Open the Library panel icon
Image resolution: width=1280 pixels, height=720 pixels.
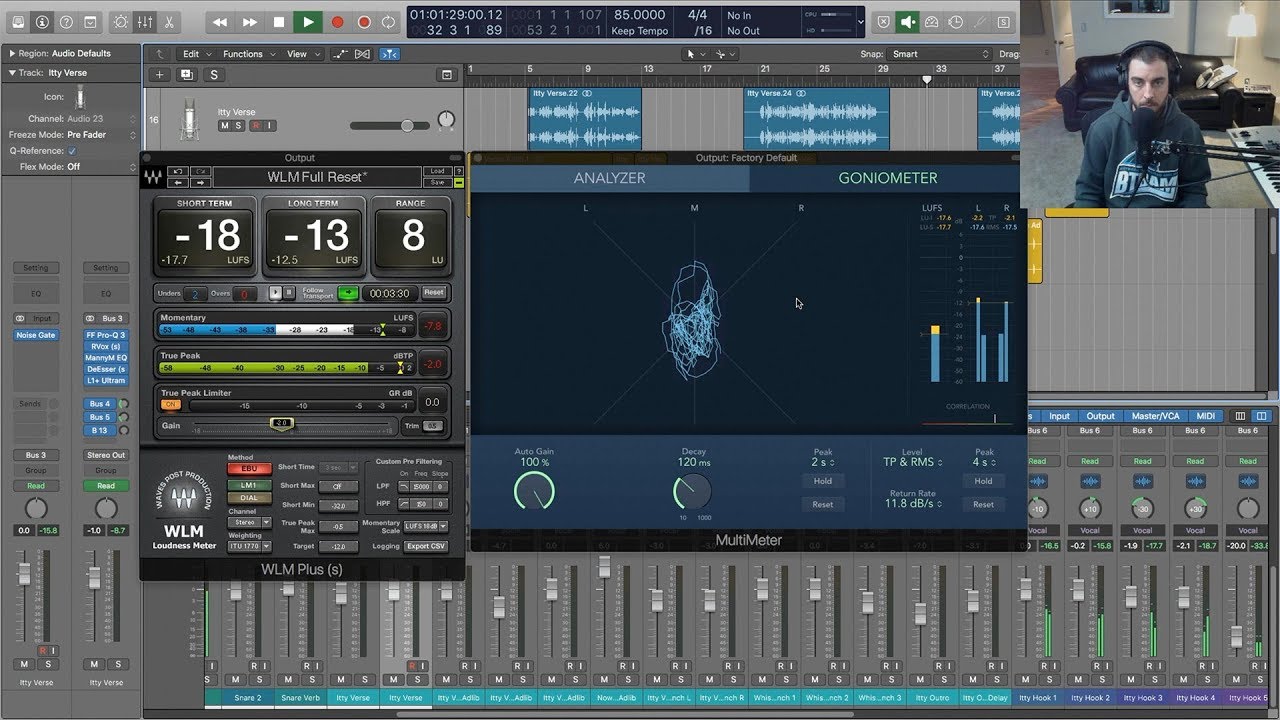coord(16,22)
